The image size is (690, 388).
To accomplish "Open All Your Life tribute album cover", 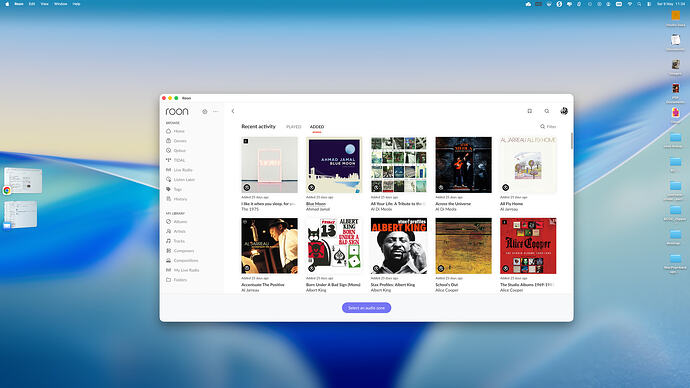I will [399, 165].
